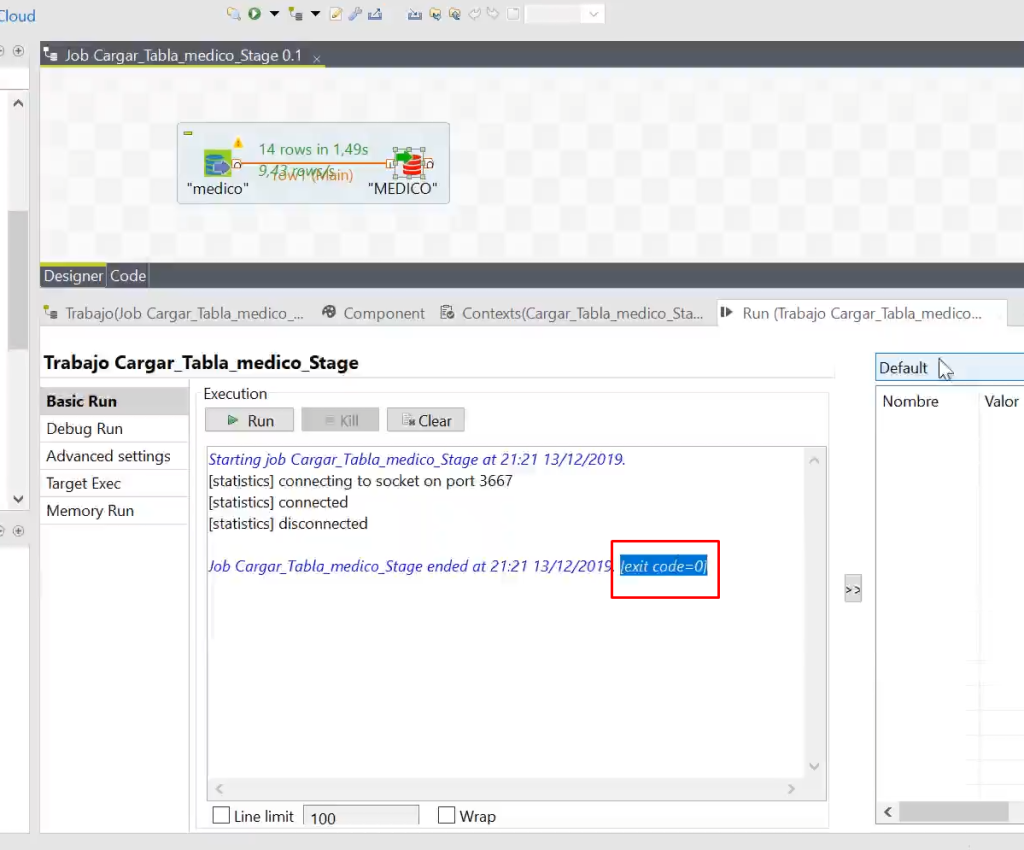Viewport: 1024px width, 850px height.
Task: Click the console scroll down arrow
Action: coord(814,766)
